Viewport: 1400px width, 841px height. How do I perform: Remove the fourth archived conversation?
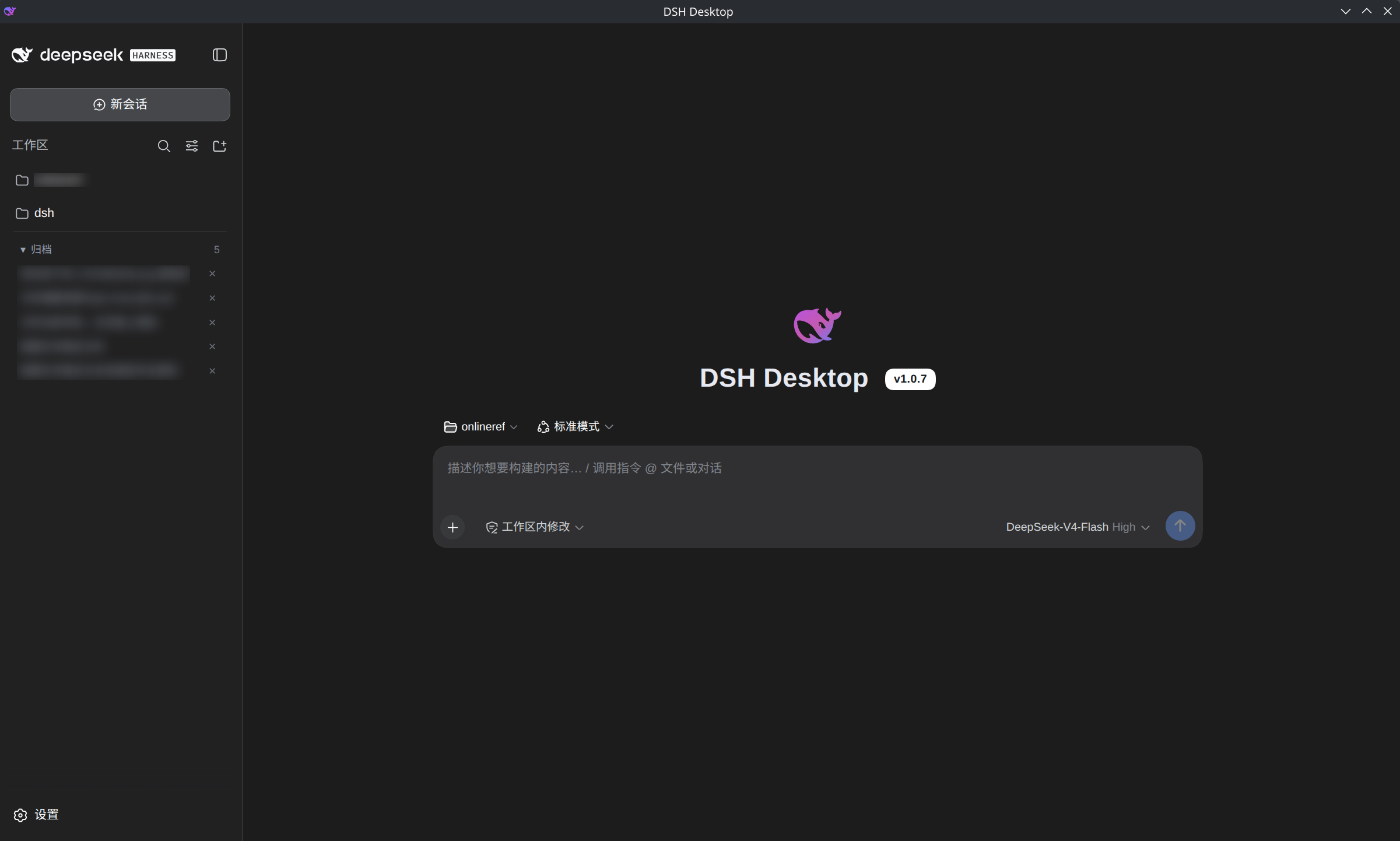212,346
